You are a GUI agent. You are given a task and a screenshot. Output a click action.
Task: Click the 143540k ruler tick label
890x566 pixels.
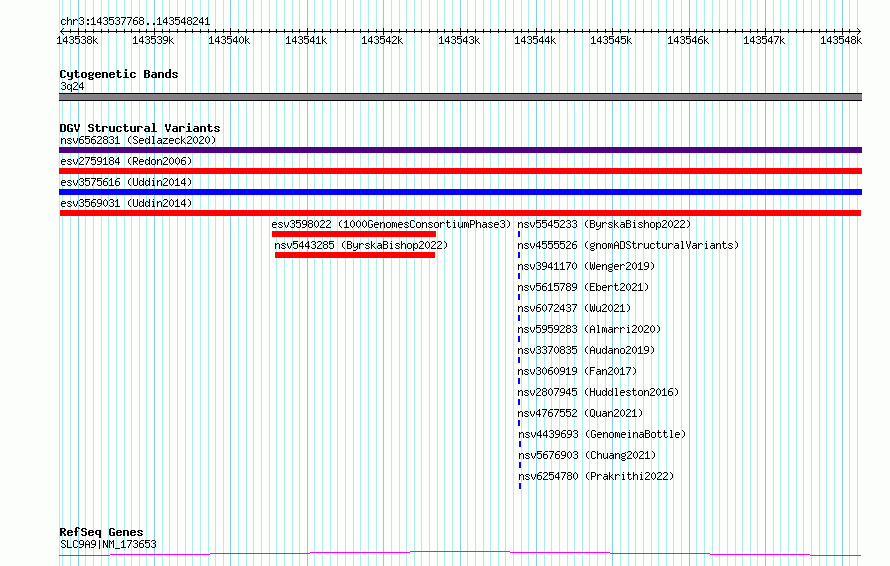coord(229,40)
